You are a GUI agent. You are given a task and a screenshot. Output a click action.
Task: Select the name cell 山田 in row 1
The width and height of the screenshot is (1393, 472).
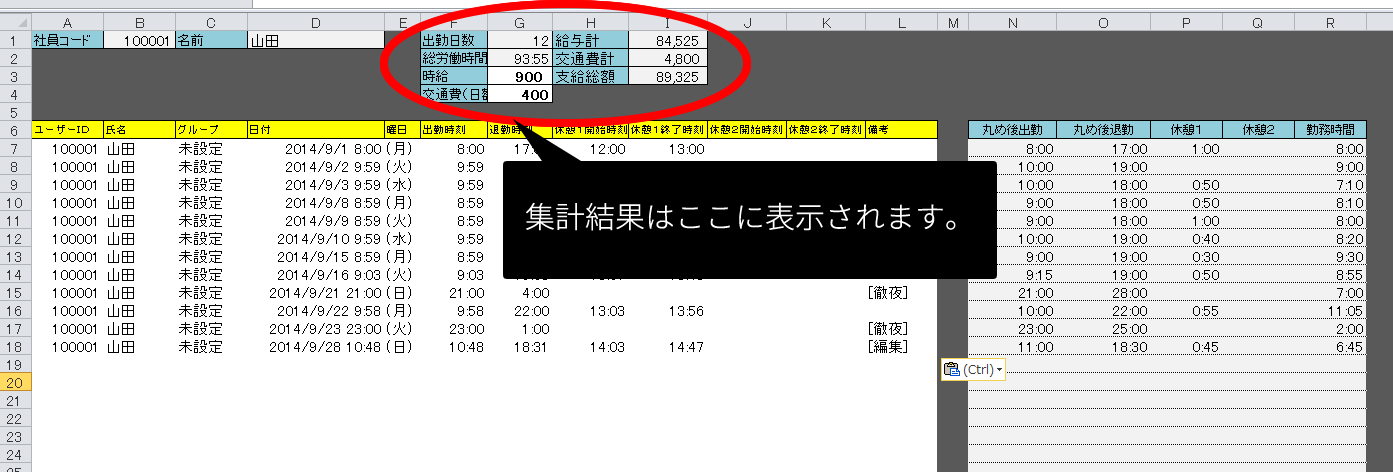[x=315, y=40]
